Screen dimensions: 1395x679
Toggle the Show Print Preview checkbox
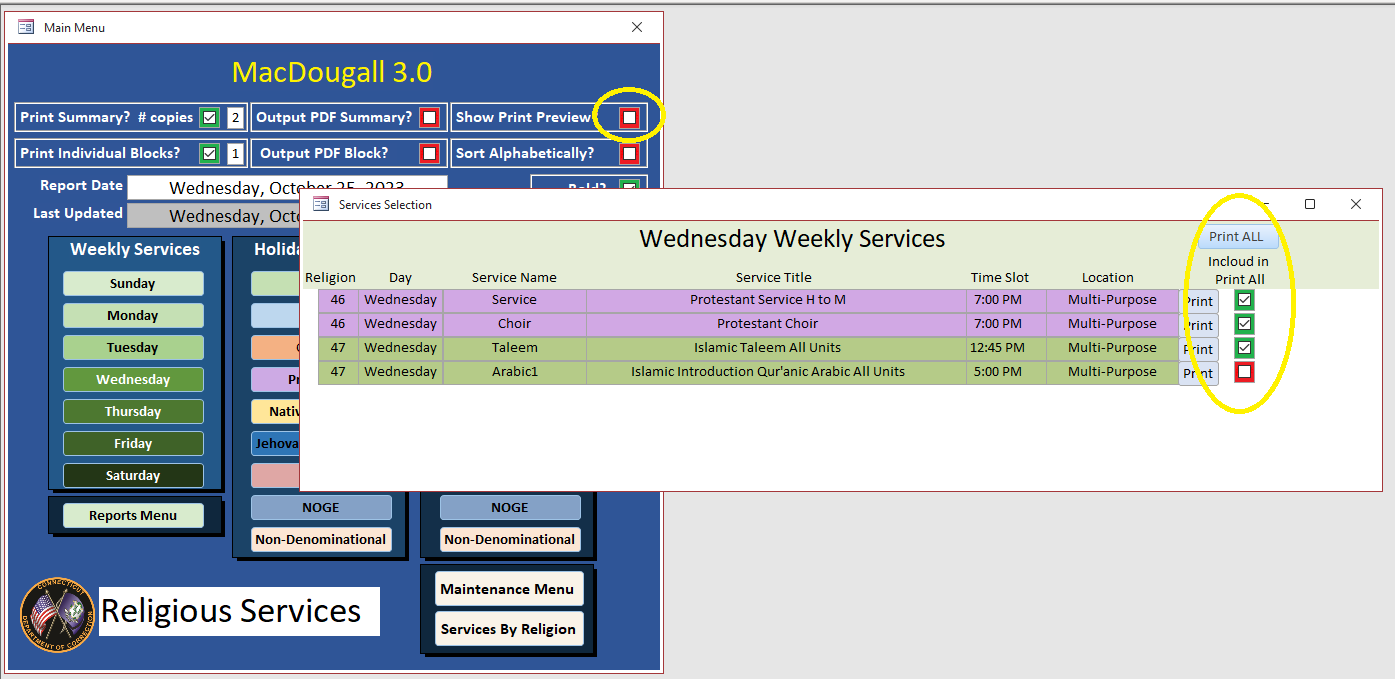[x=629, y=118]
